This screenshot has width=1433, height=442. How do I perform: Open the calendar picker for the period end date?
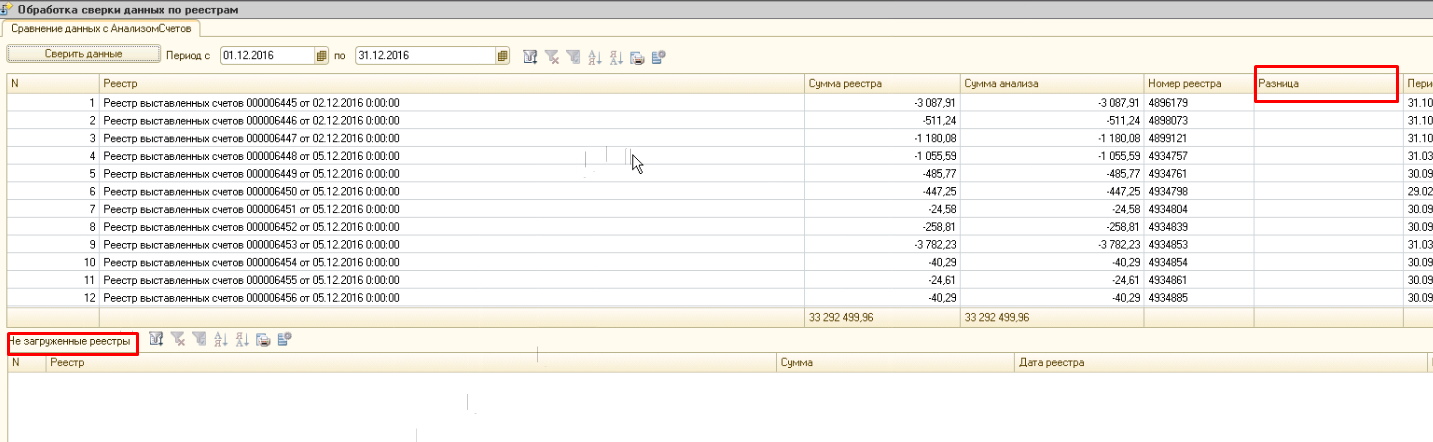503,56
